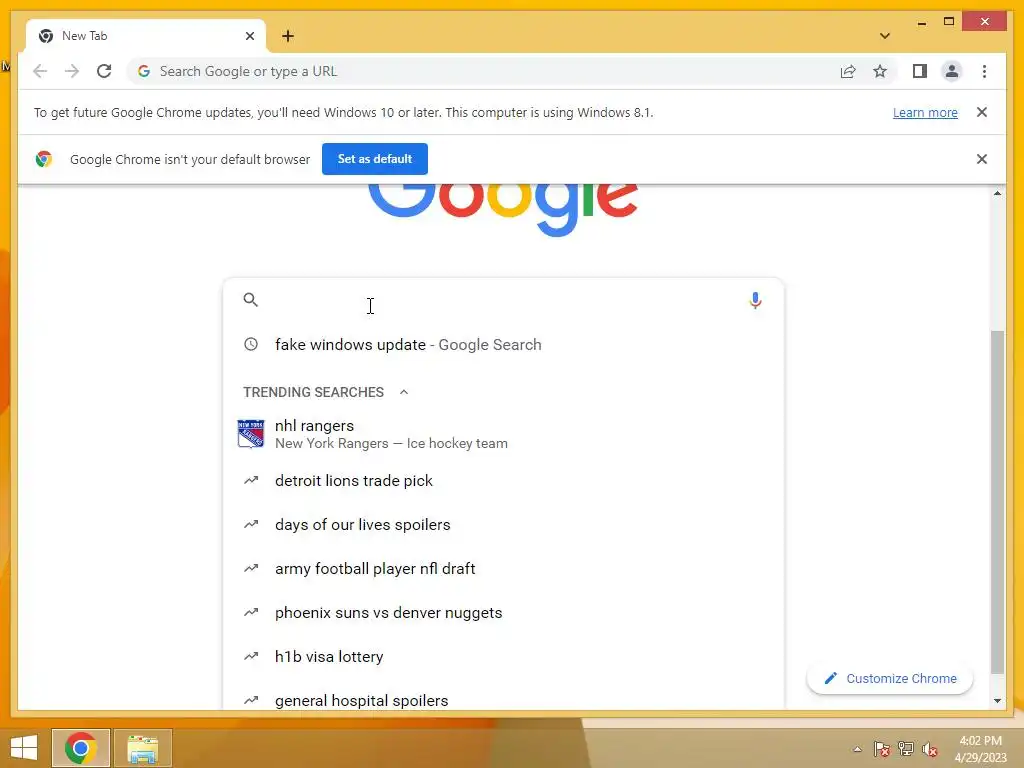Select the h1b visa lottery suggestion
Screen dimensions: 1024x768
click(503, 656)
